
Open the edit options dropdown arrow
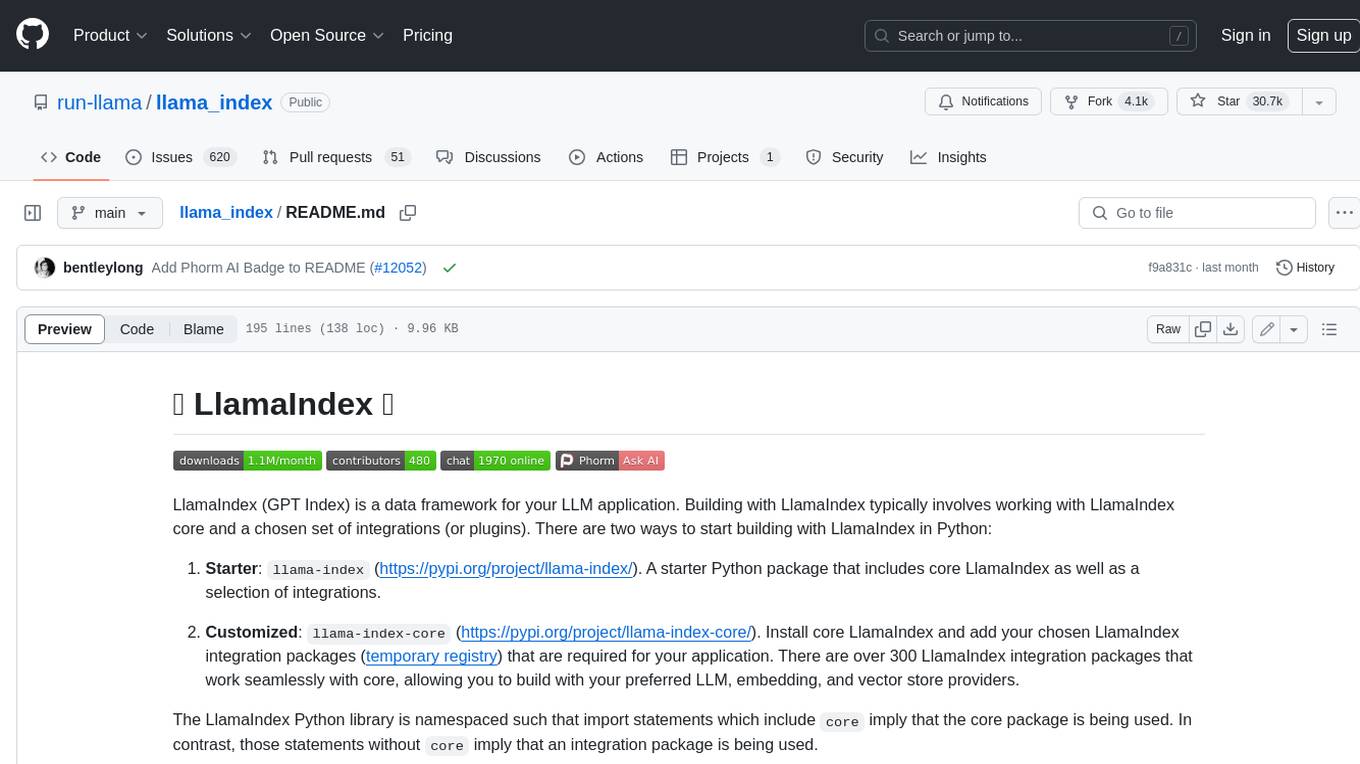click(x=1294, y=329)
